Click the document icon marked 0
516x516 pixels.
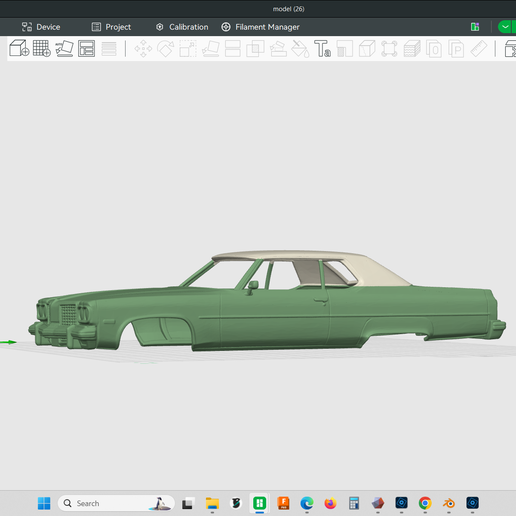coord(434,49)
